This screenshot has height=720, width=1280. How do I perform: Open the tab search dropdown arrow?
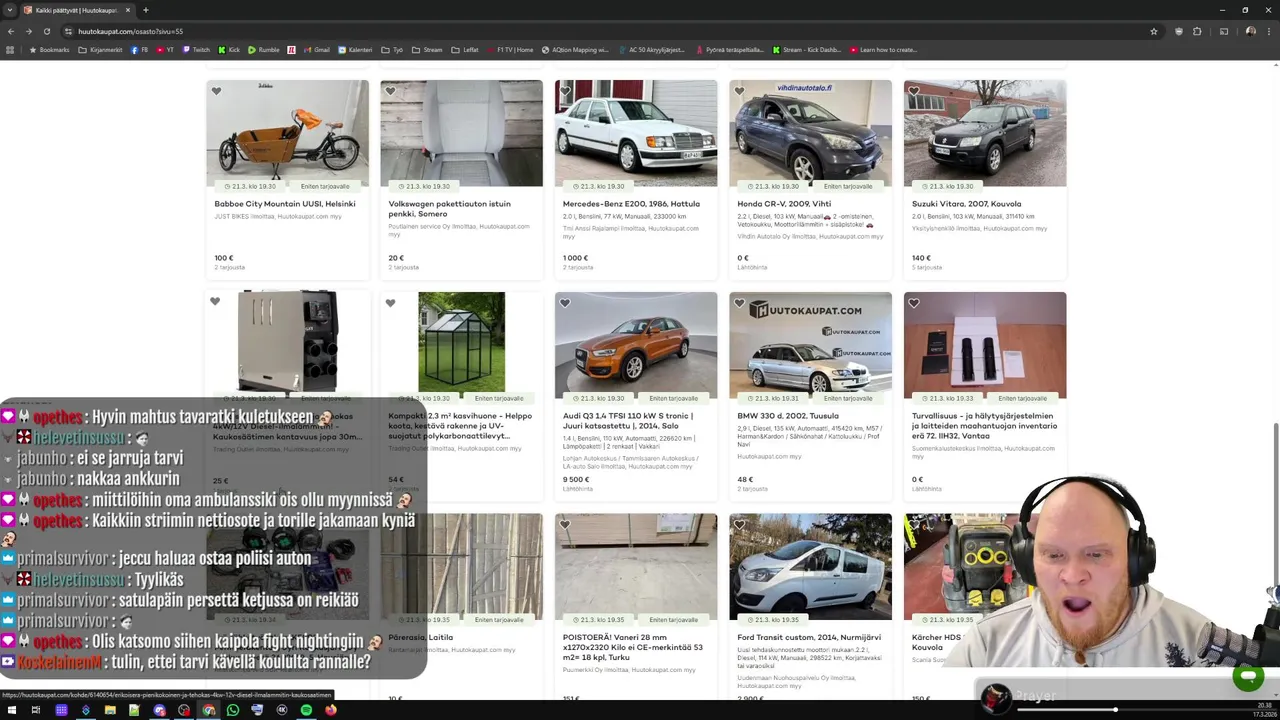(10, 10)
